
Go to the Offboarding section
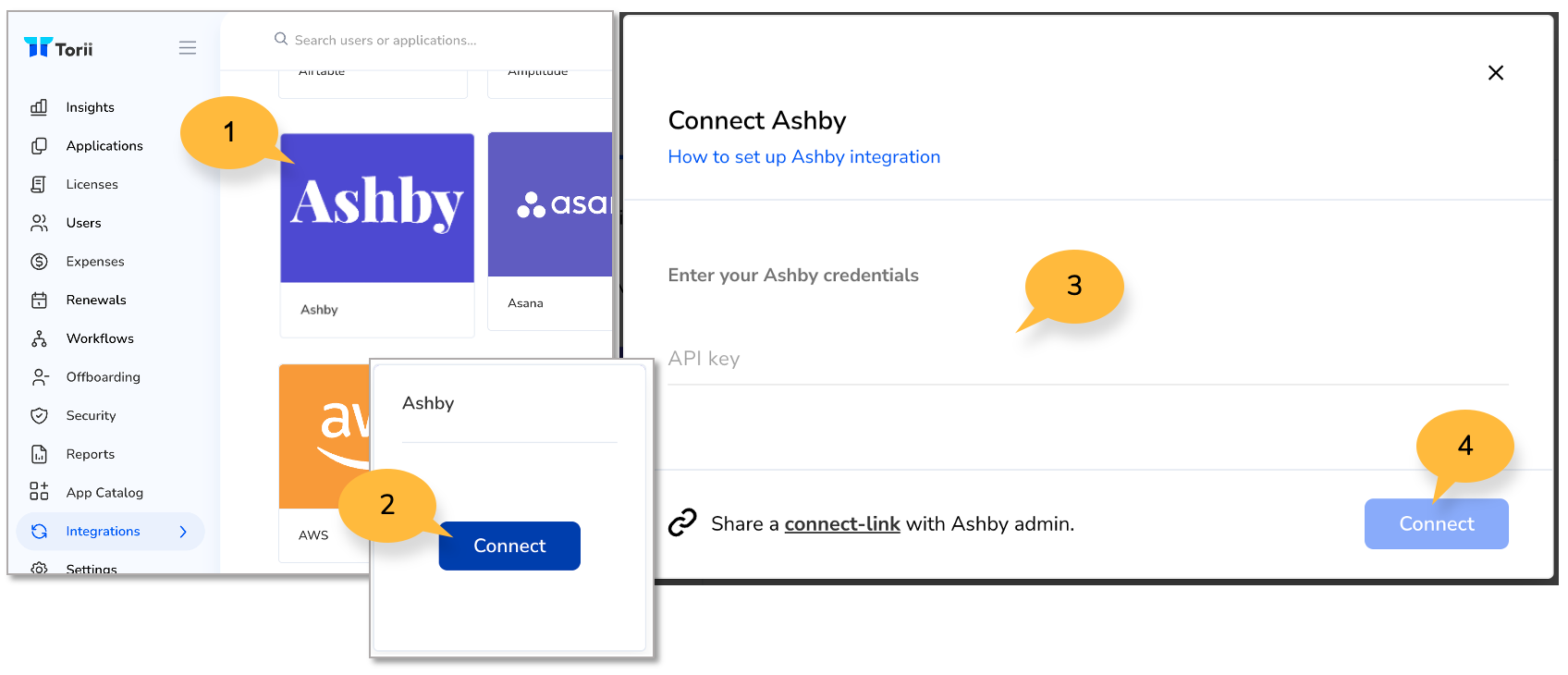pos(103,377)
